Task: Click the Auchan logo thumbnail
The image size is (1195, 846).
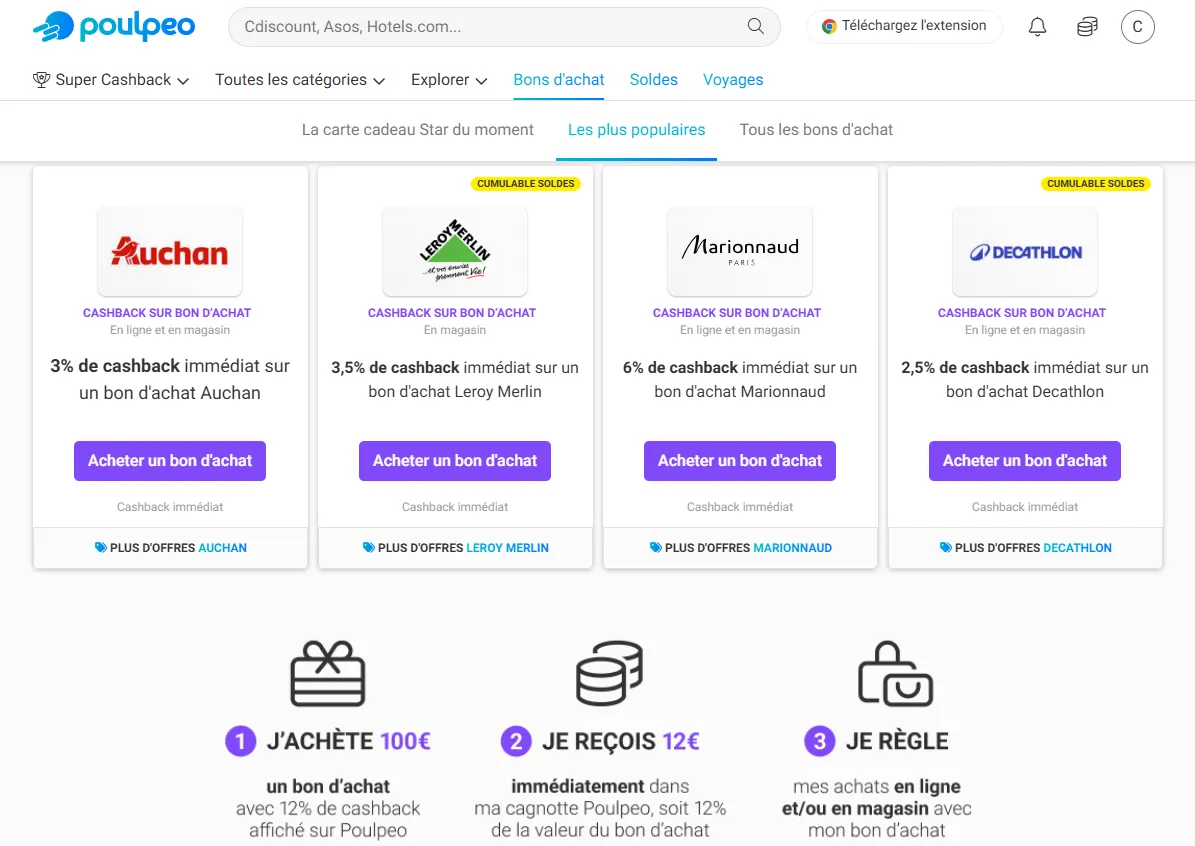Action: coord(170,252)
